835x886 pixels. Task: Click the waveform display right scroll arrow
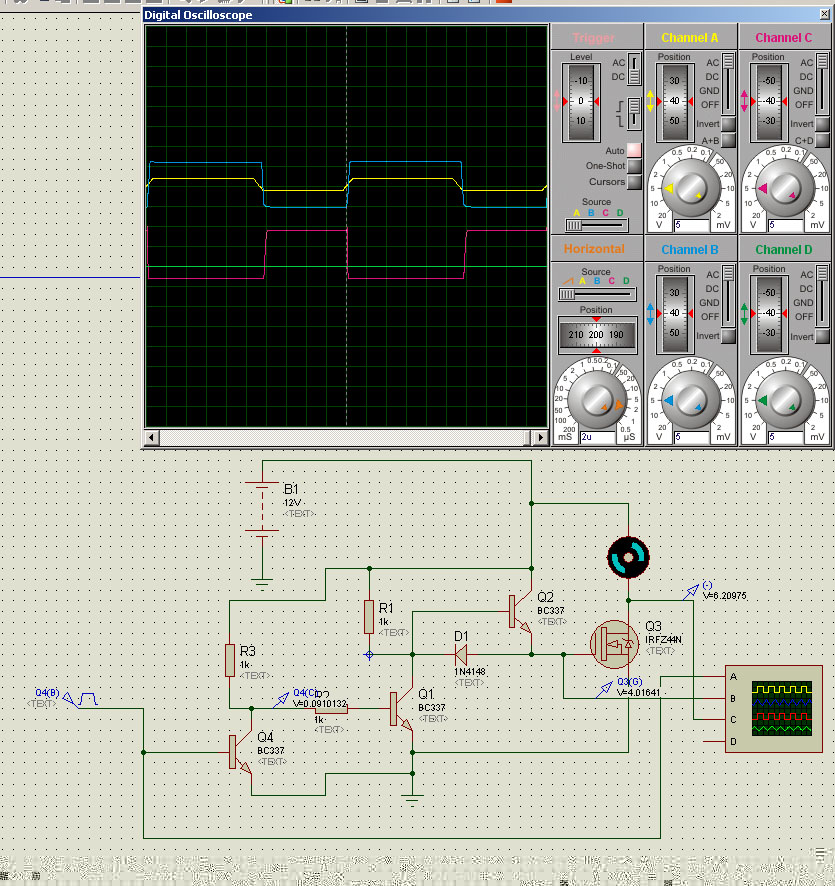[540, 438]
